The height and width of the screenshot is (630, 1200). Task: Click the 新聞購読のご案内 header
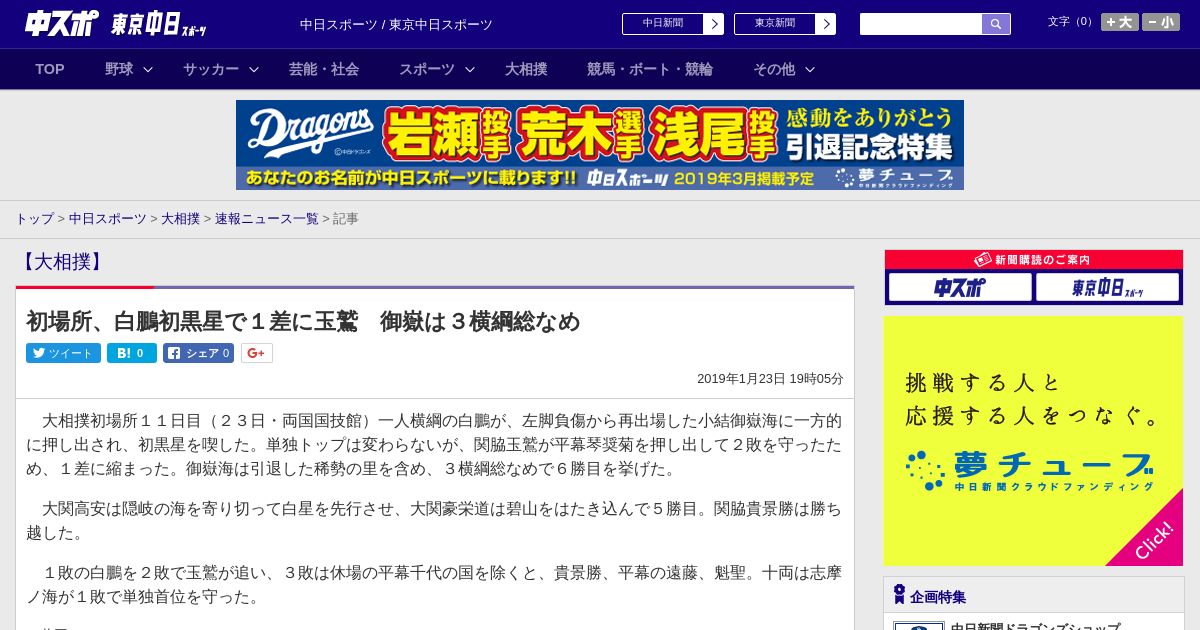pos(1033,260)
